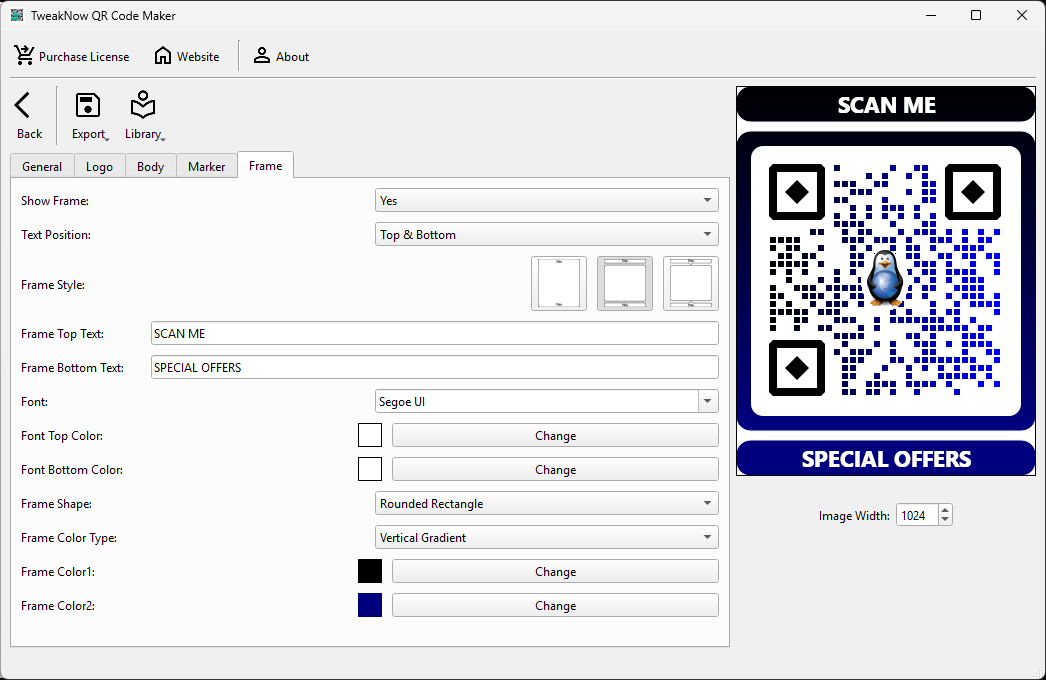
Task: Click the Image Width value field
Action: tap(917, 515)
